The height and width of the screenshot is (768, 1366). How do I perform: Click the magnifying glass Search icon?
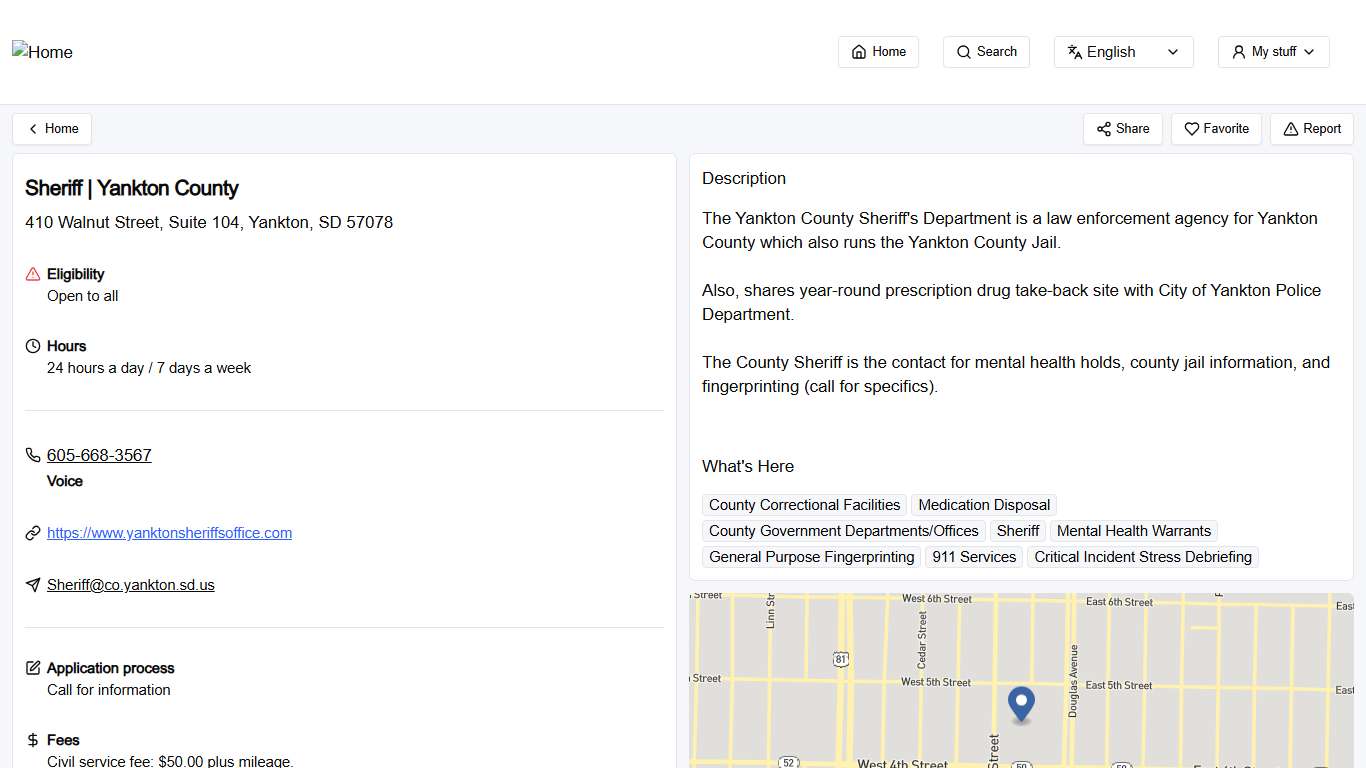963,51
